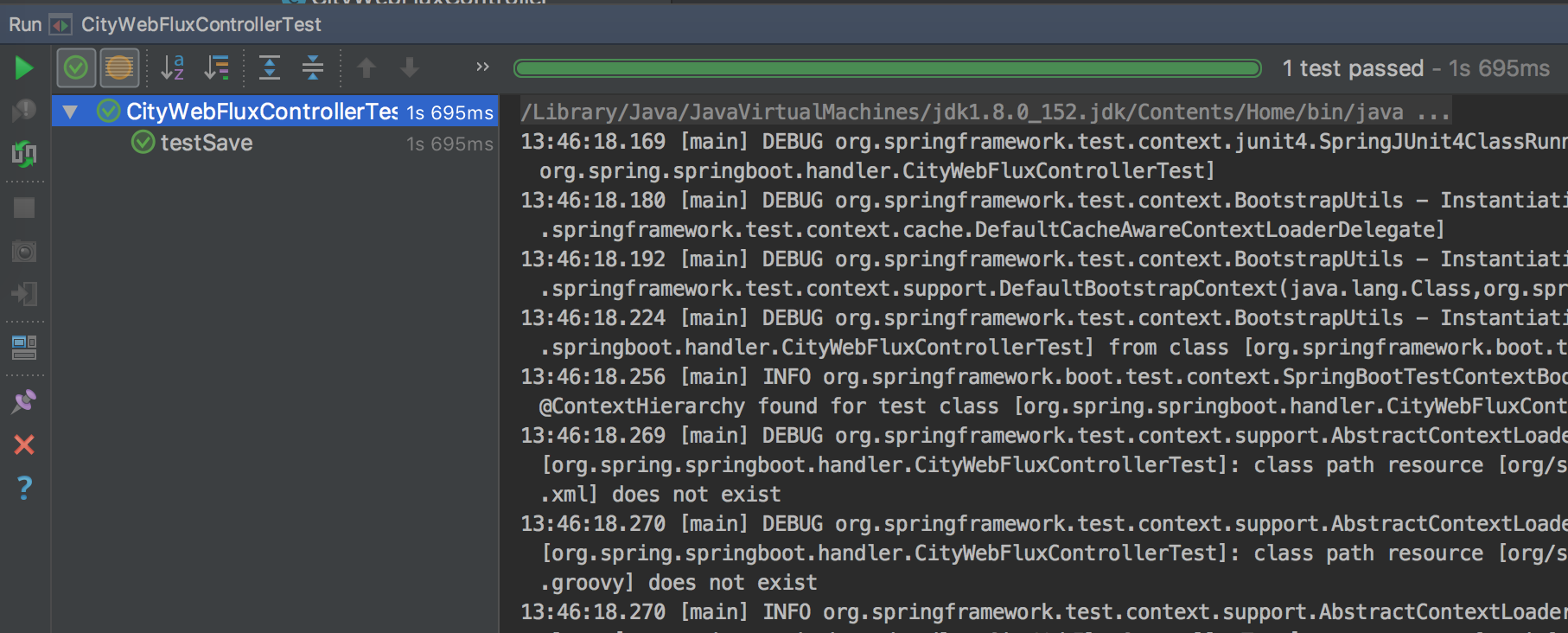Toggle alphabetical sorting of tests
Viewport: 1568px width, 633px height.
pyautogui.click(x=173, y=67)
